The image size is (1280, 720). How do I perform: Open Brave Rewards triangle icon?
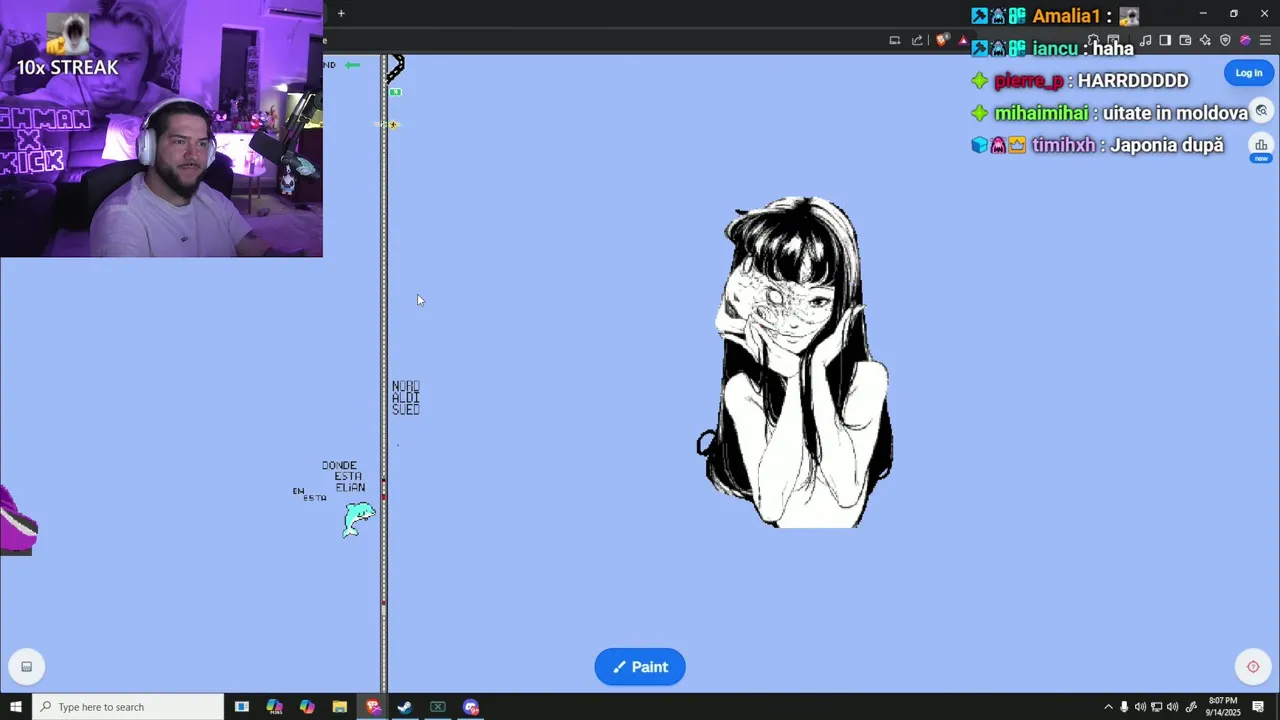point(962,41)
